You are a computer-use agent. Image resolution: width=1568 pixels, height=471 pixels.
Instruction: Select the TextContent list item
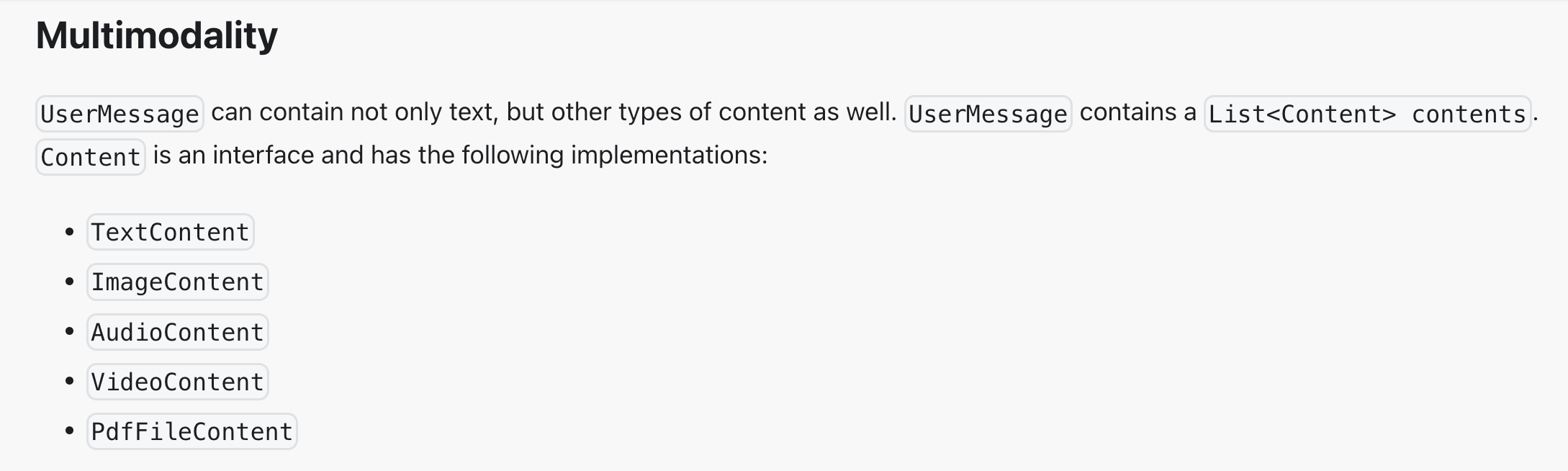click(x=170, y=232)
